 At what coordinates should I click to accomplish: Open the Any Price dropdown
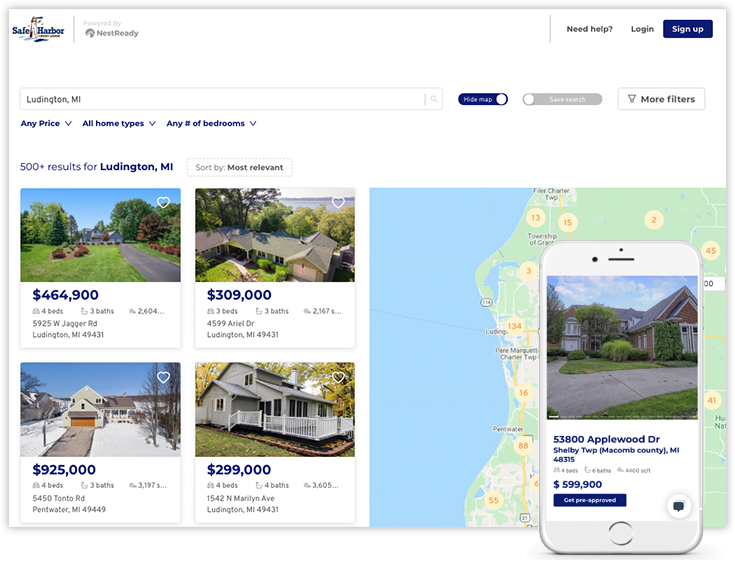[46, 123]
